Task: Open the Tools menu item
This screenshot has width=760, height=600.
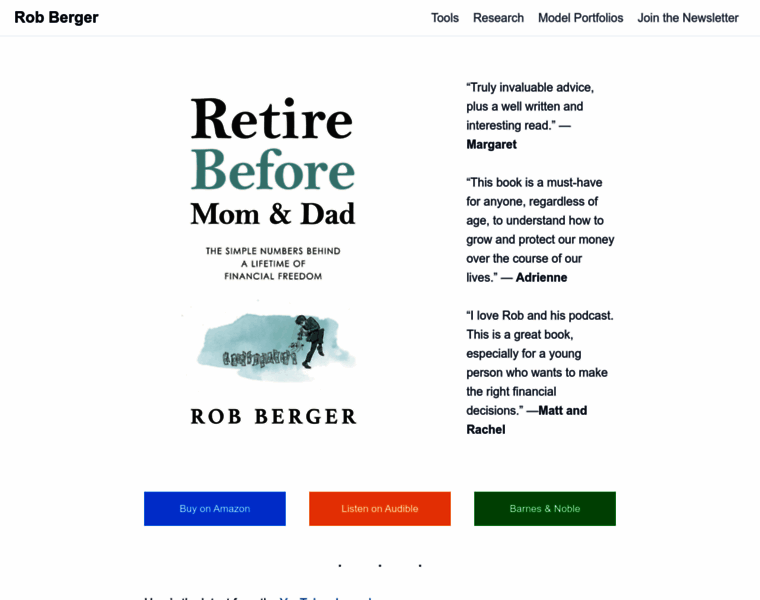Action: click(x=444, y=18)
